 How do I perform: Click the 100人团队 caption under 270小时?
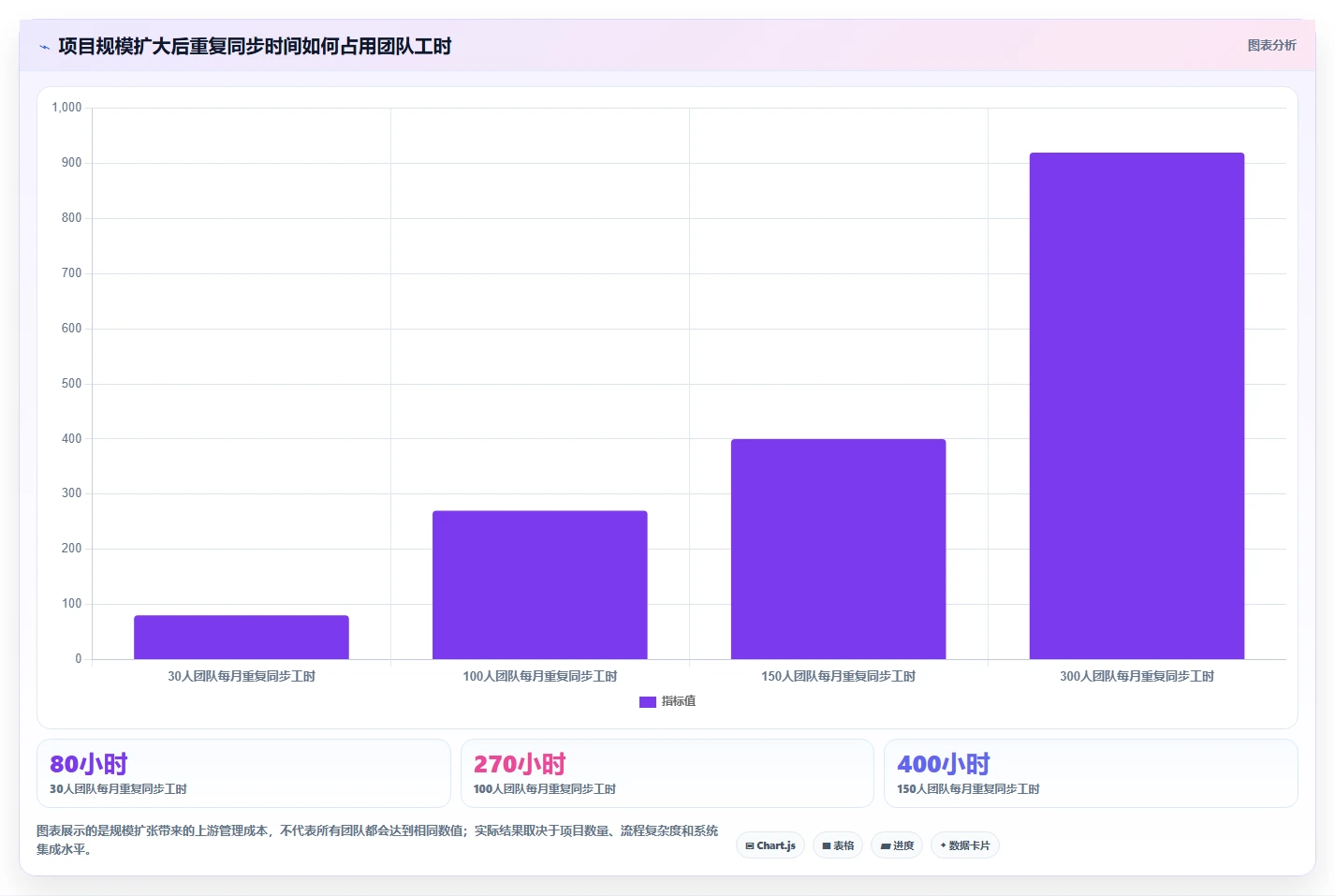coord(545,789)
